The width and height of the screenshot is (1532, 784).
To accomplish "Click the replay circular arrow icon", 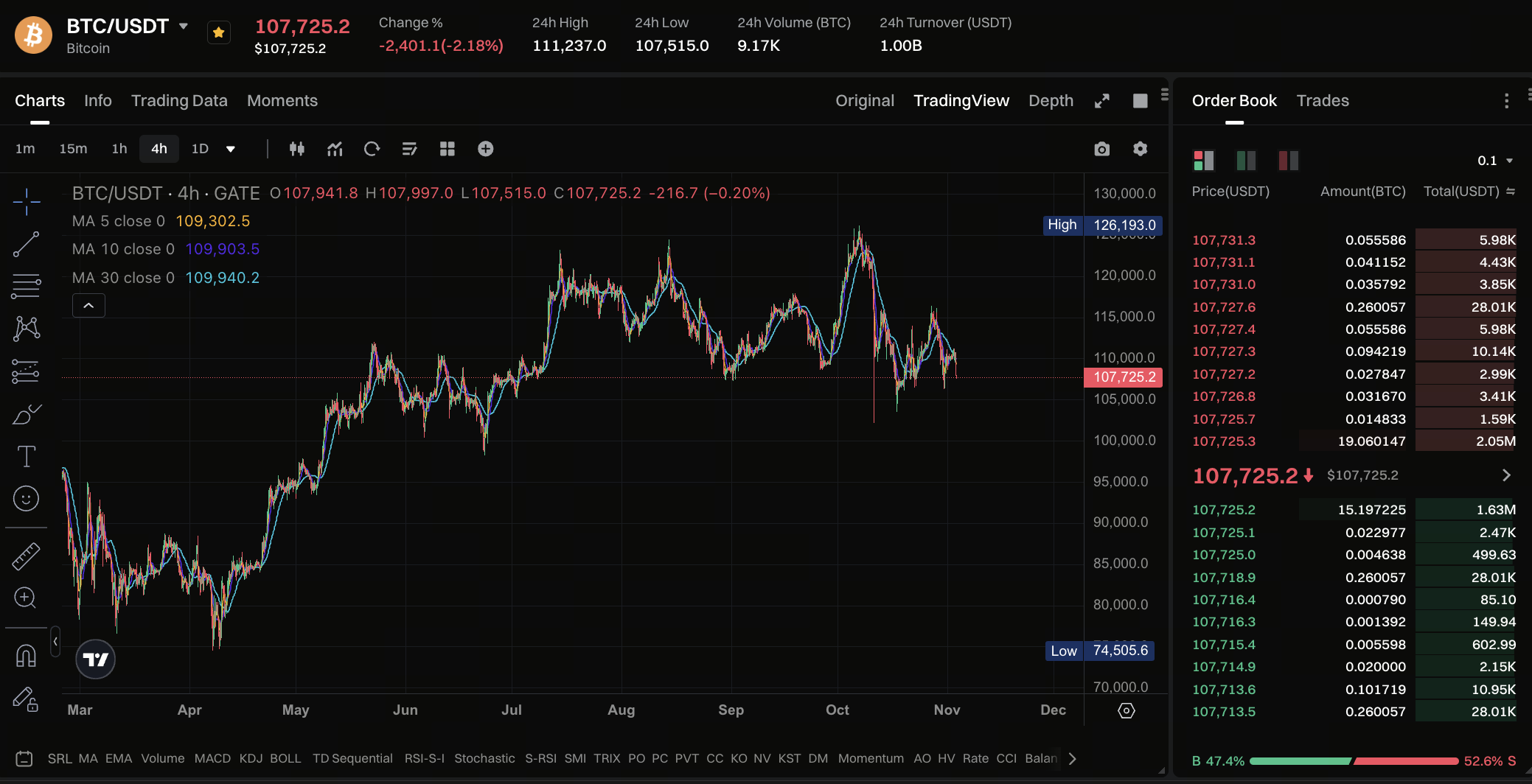I will click(x=372, y=149).
